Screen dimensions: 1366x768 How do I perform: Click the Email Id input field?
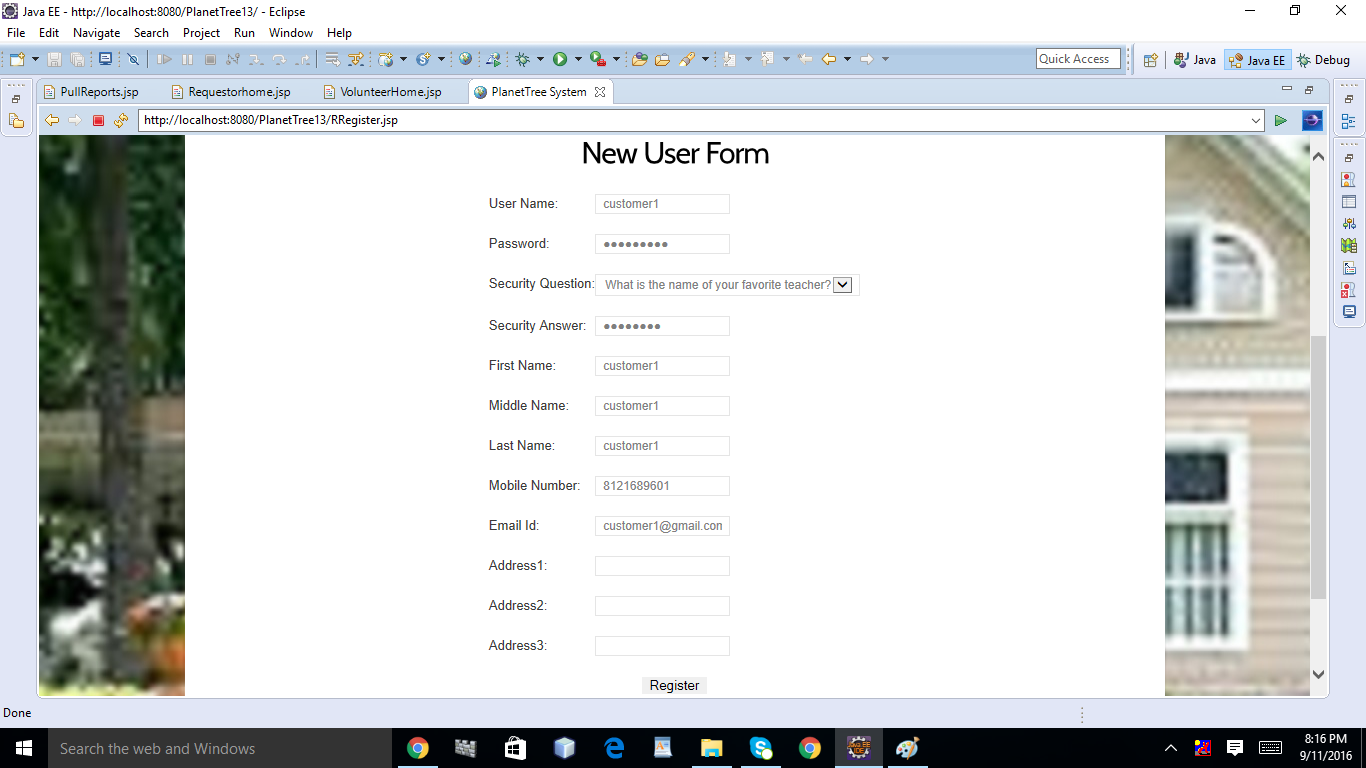662,526
